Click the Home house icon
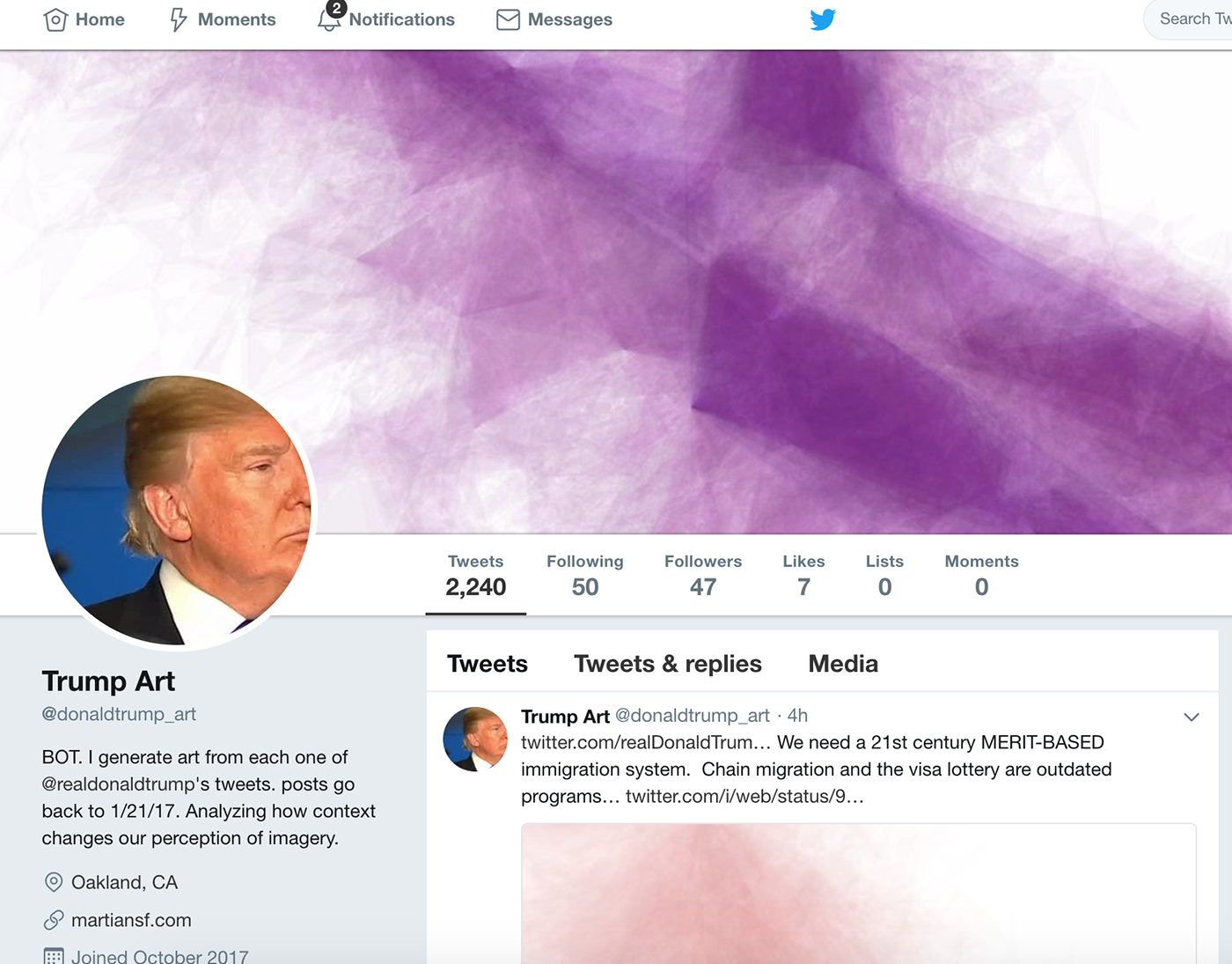This screenshot has height=964, width=1232. pos(55,19)
